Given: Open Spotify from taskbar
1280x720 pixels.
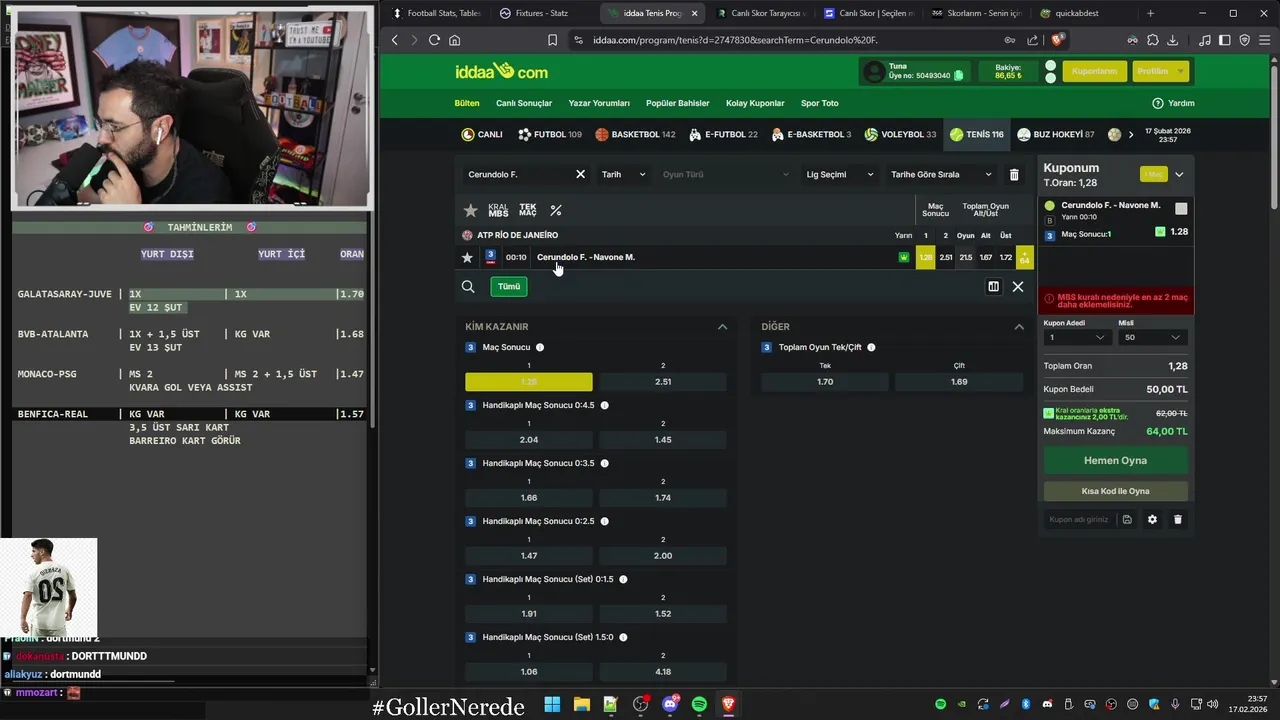Looking at the screenshot, I should pos(699,704).
